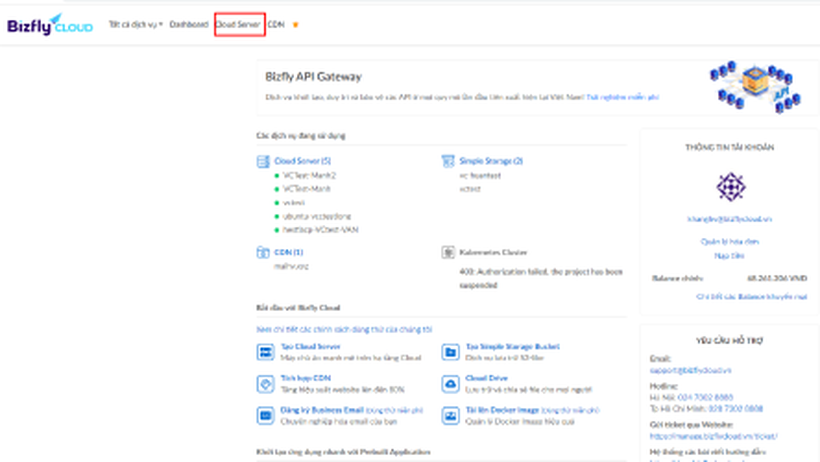Image resolution: width=820 pixels, height=462 pixels.
Task: Open the Cloud Server menu item
Action: click(x=238, y=25)
